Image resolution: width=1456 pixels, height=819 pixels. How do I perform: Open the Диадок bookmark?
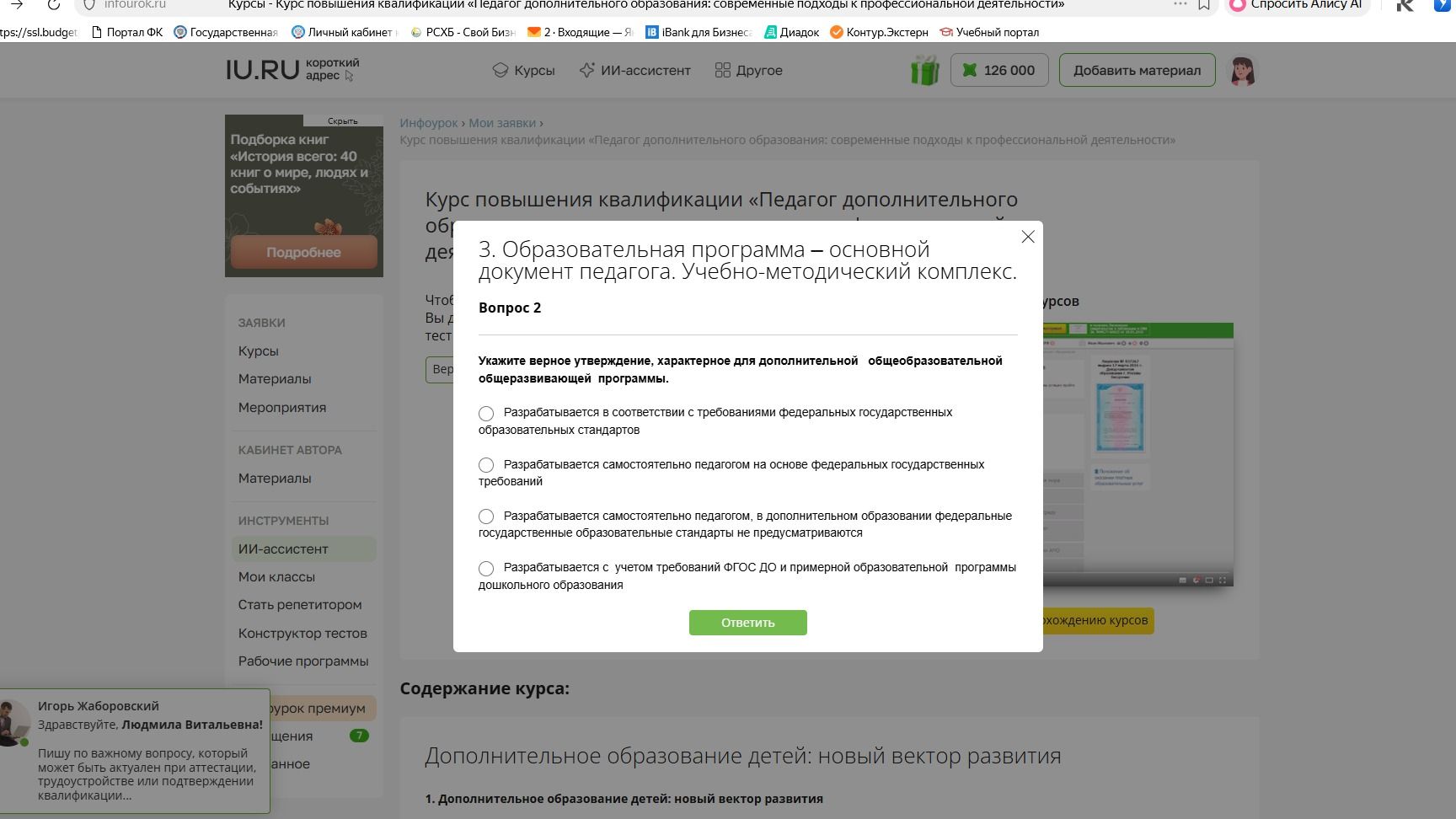tap(792, 32)
